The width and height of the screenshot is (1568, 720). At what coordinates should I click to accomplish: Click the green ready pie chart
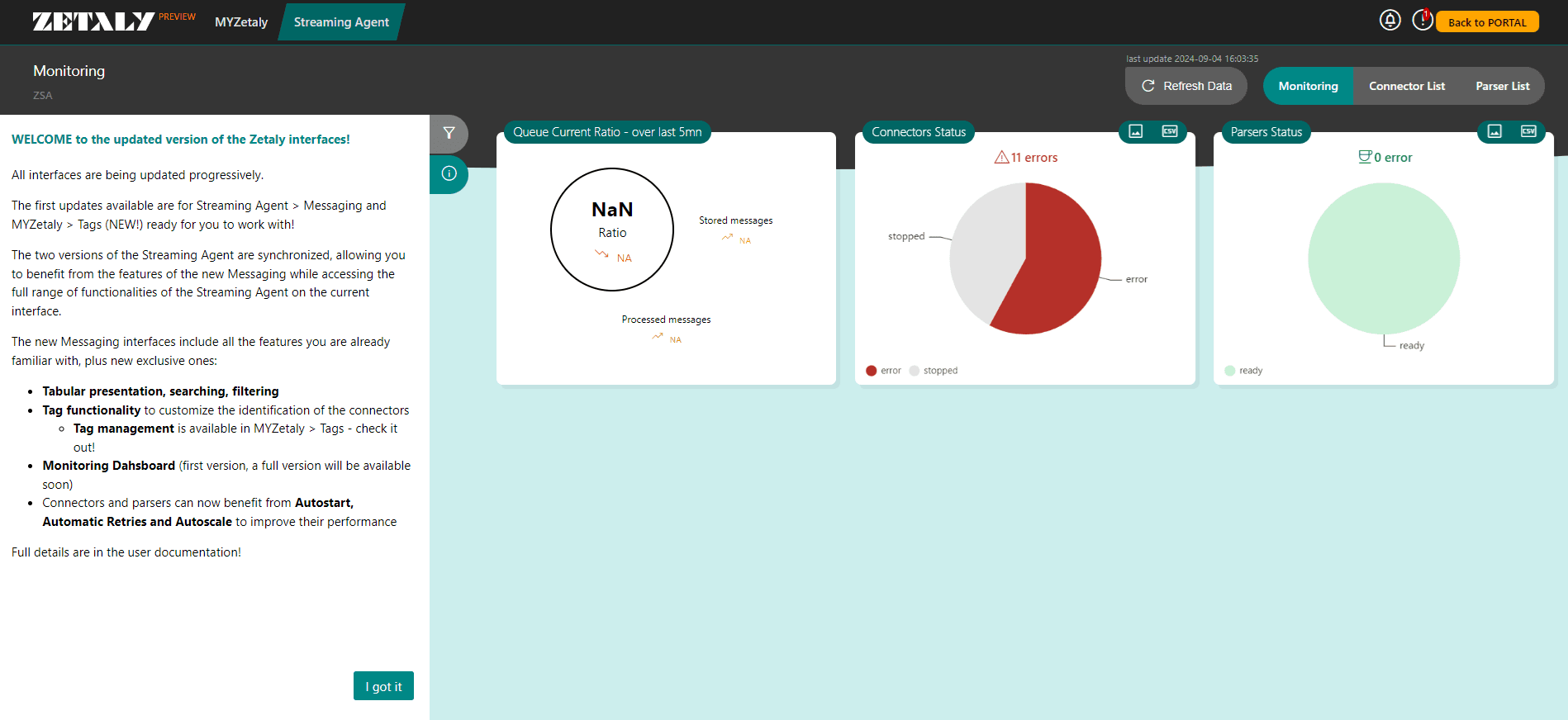[x=1384, y=258]
